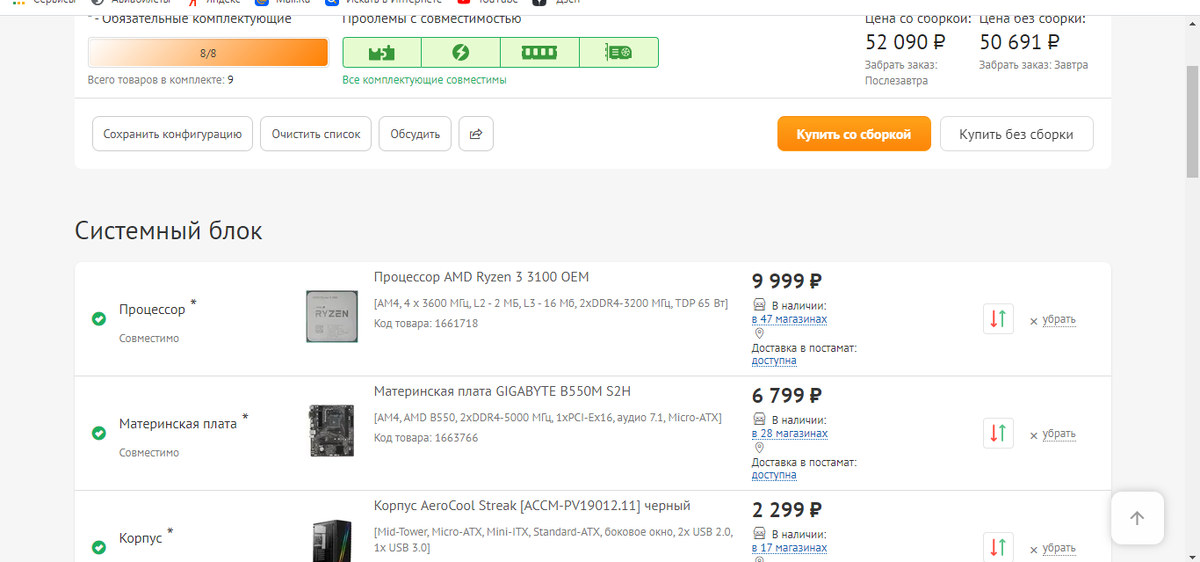
Task: Click the 50 691 ₽ price without assembly
Action: click(1020, 43)
